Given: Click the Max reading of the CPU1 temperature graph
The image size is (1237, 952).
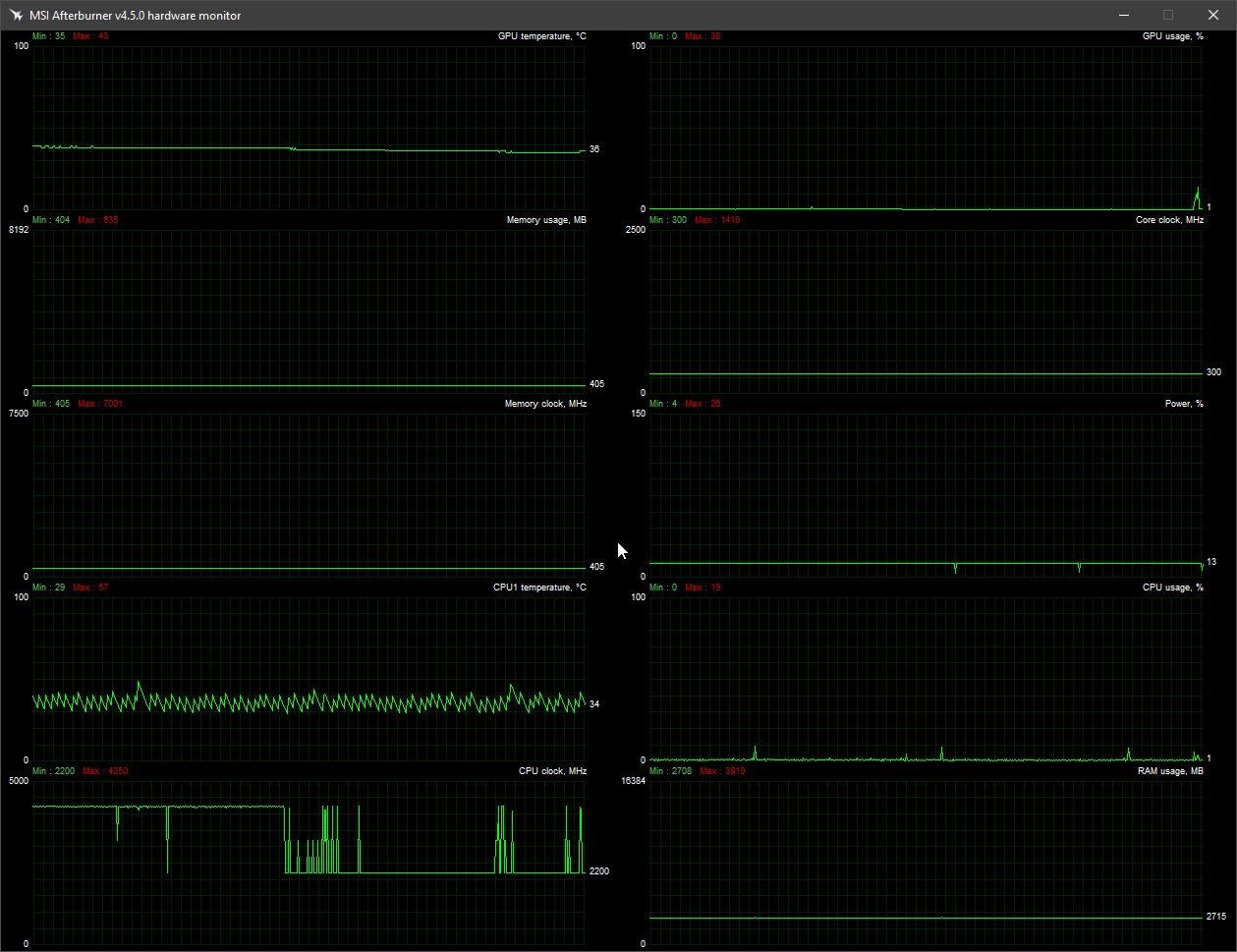Looking at the screenshot, I should coord(90,588).
